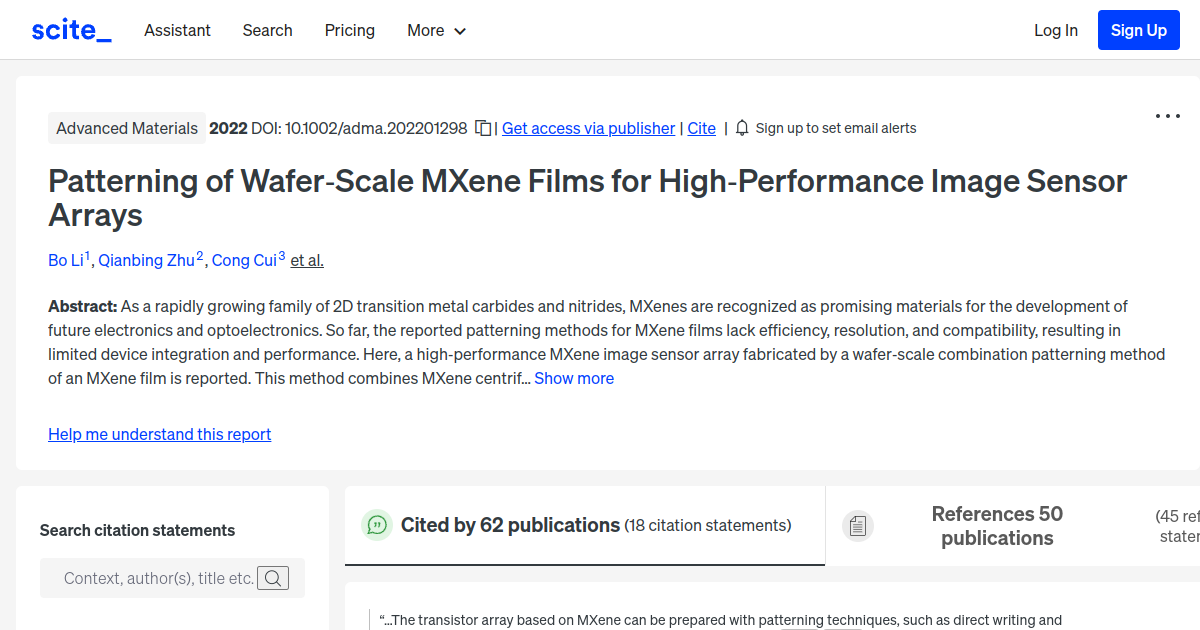Image resolution: width=1200 pixels, height=630 pixels.
Task: Click the Cite link
Action: click(x=701, y=128)
